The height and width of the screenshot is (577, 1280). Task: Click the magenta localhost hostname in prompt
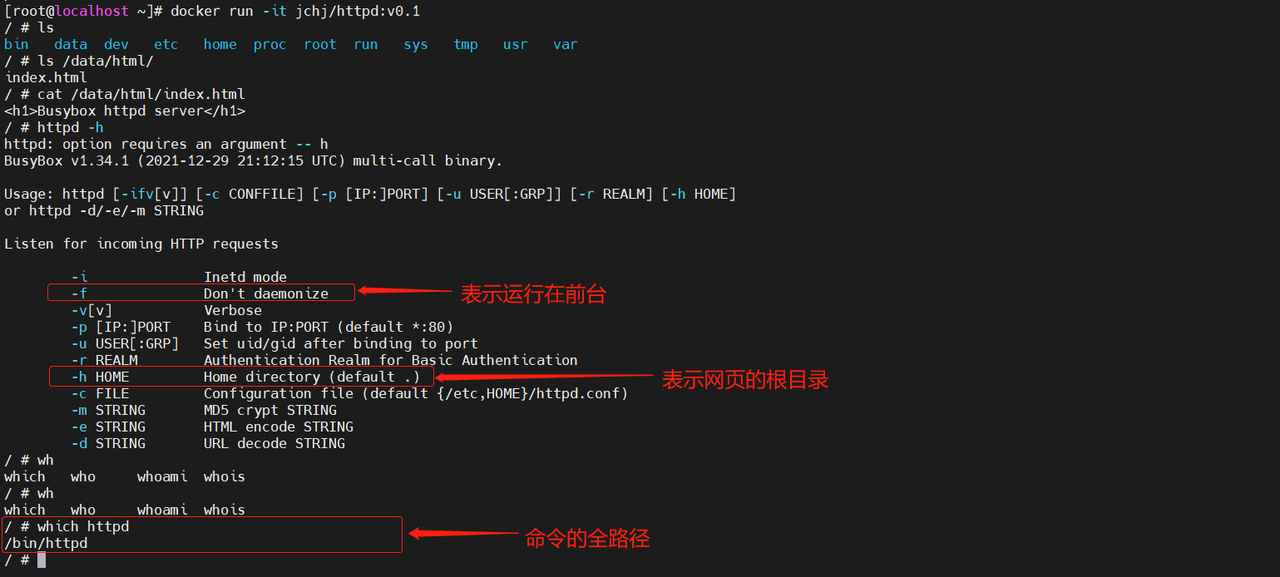click(92, 11)
